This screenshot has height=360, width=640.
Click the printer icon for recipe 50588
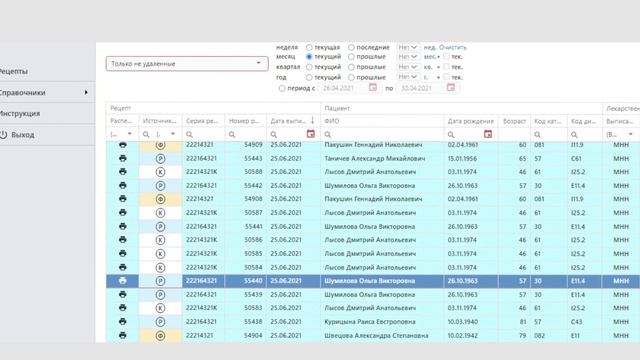[x=122, y=172]
